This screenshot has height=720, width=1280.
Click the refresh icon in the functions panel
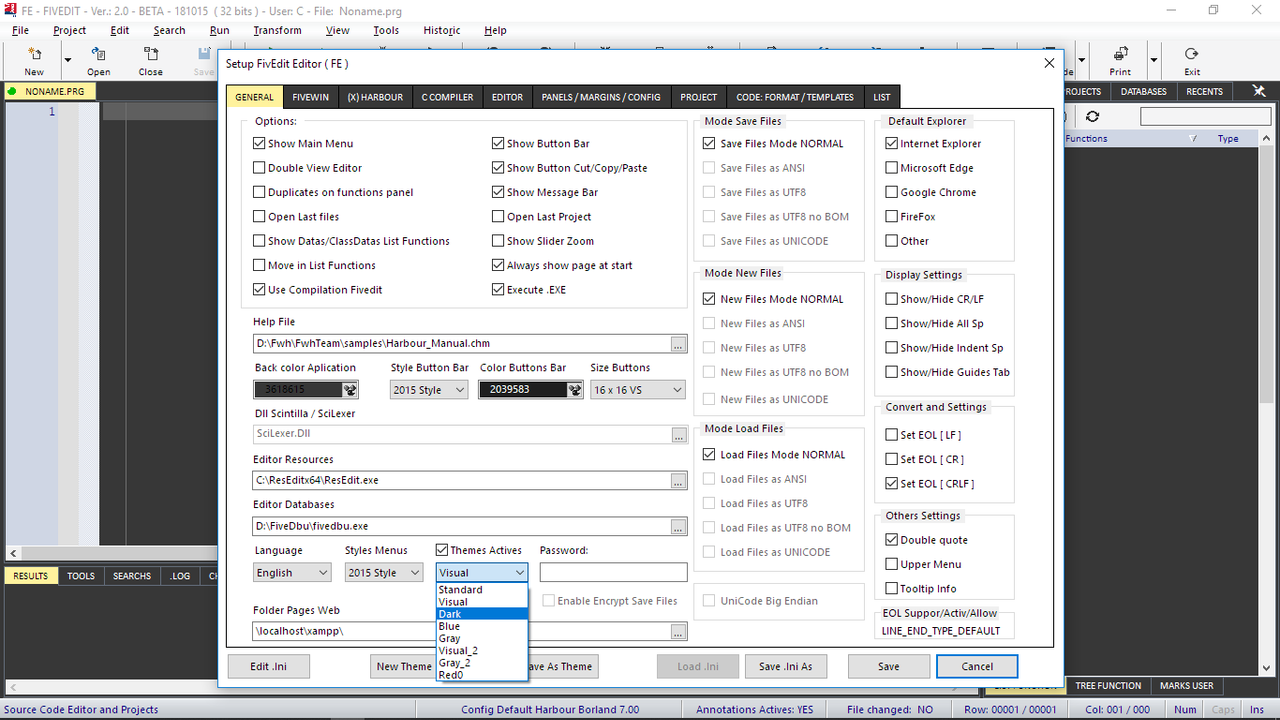(1092, 117)
